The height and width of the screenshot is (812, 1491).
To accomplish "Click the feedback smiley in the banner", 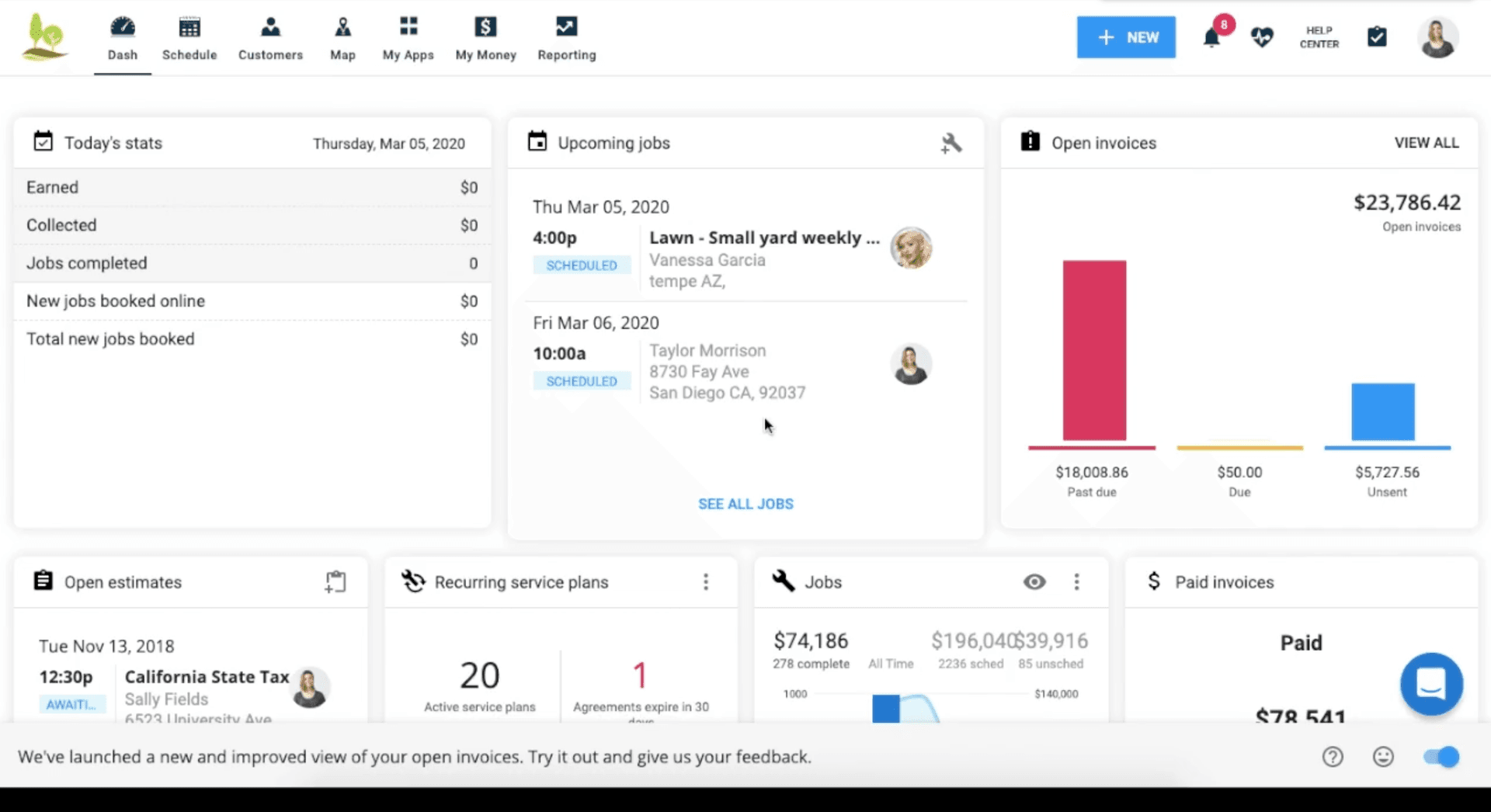I will click(1382, 757).
